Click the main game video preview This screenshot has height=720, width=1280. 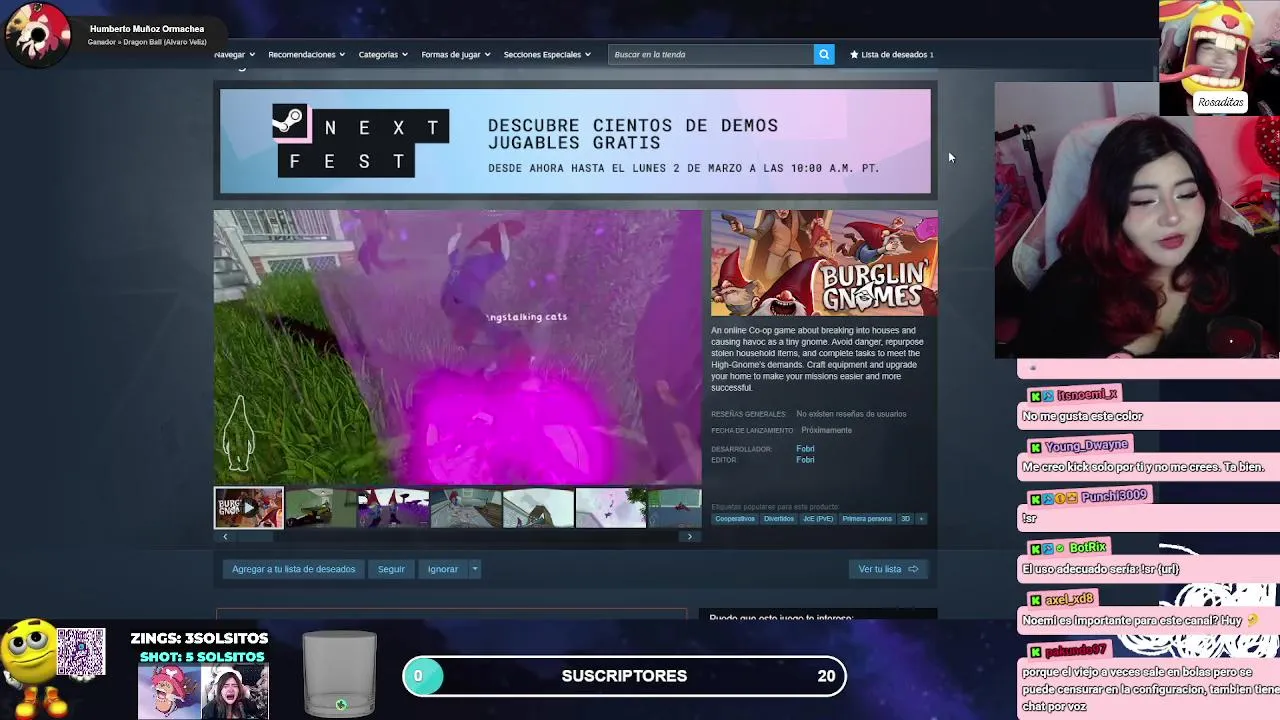[458, 347]
